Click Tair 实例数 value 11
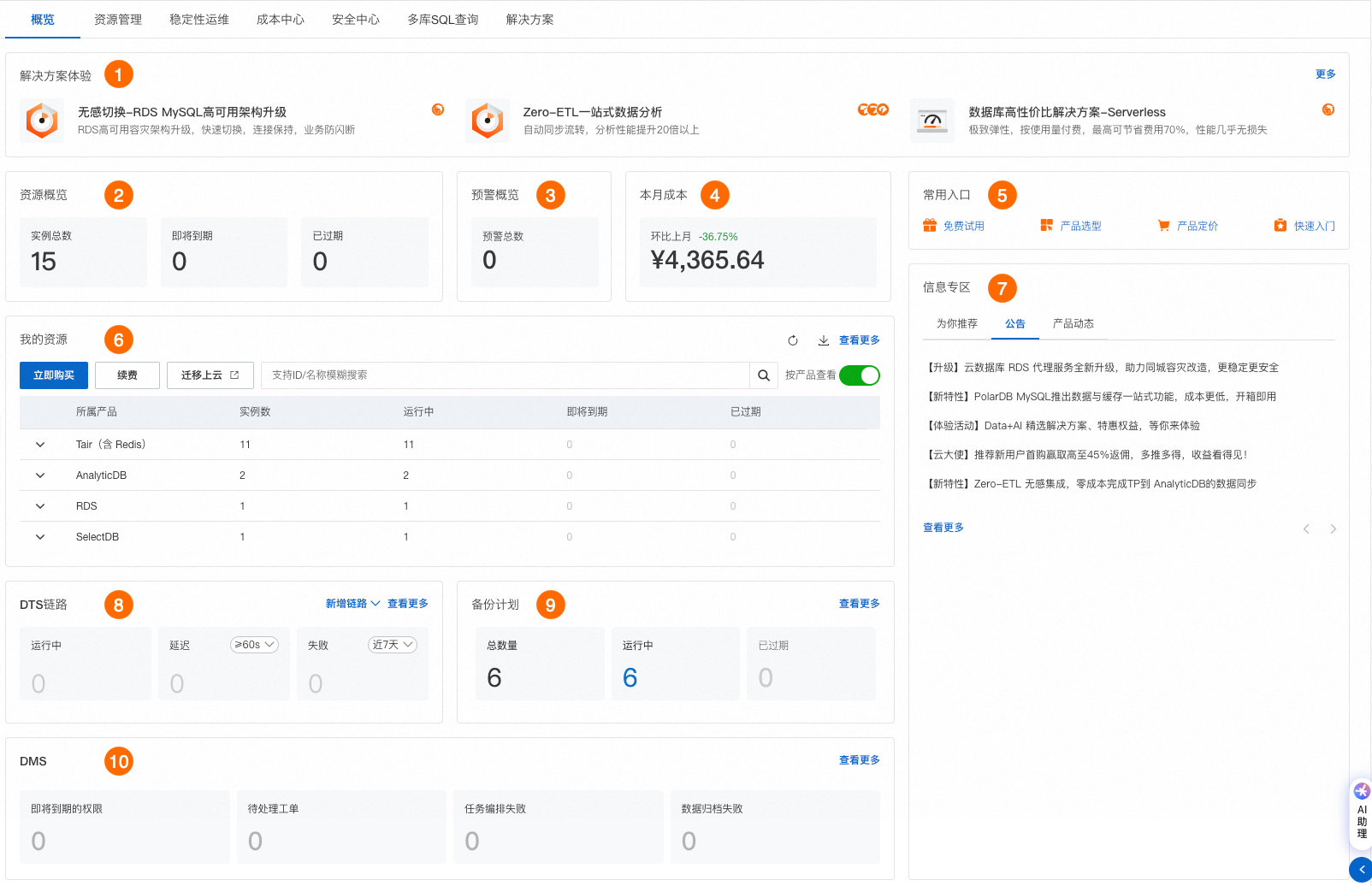Screen dimensions: 1372x886 [245, 445]
